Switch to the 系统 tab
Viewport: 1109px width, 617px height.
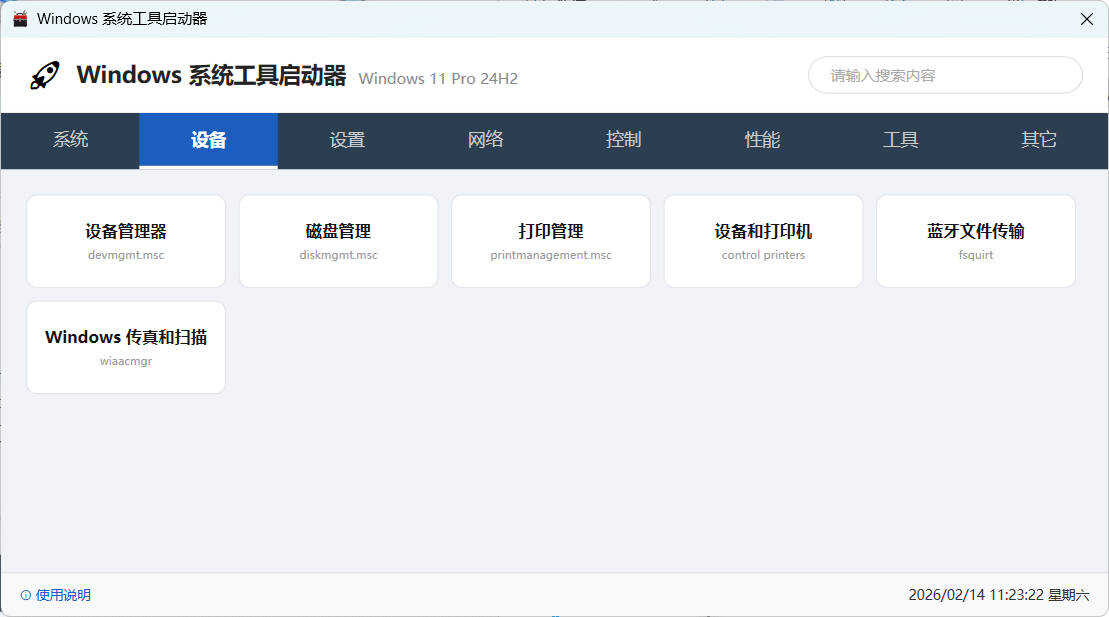pos(69,140)
